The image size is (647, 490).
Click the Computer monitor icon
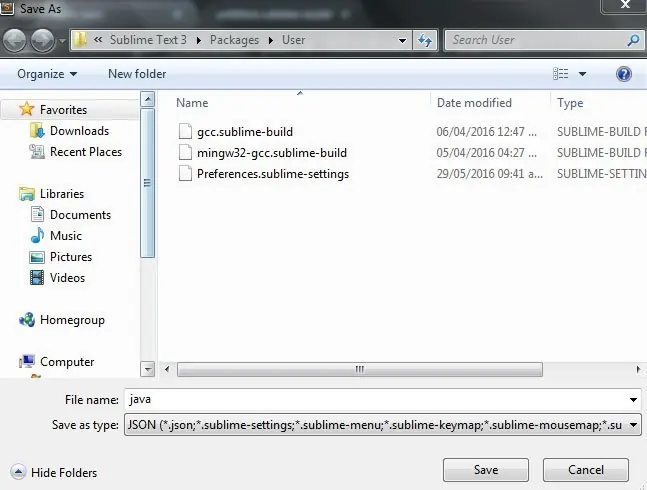(27, 361)
